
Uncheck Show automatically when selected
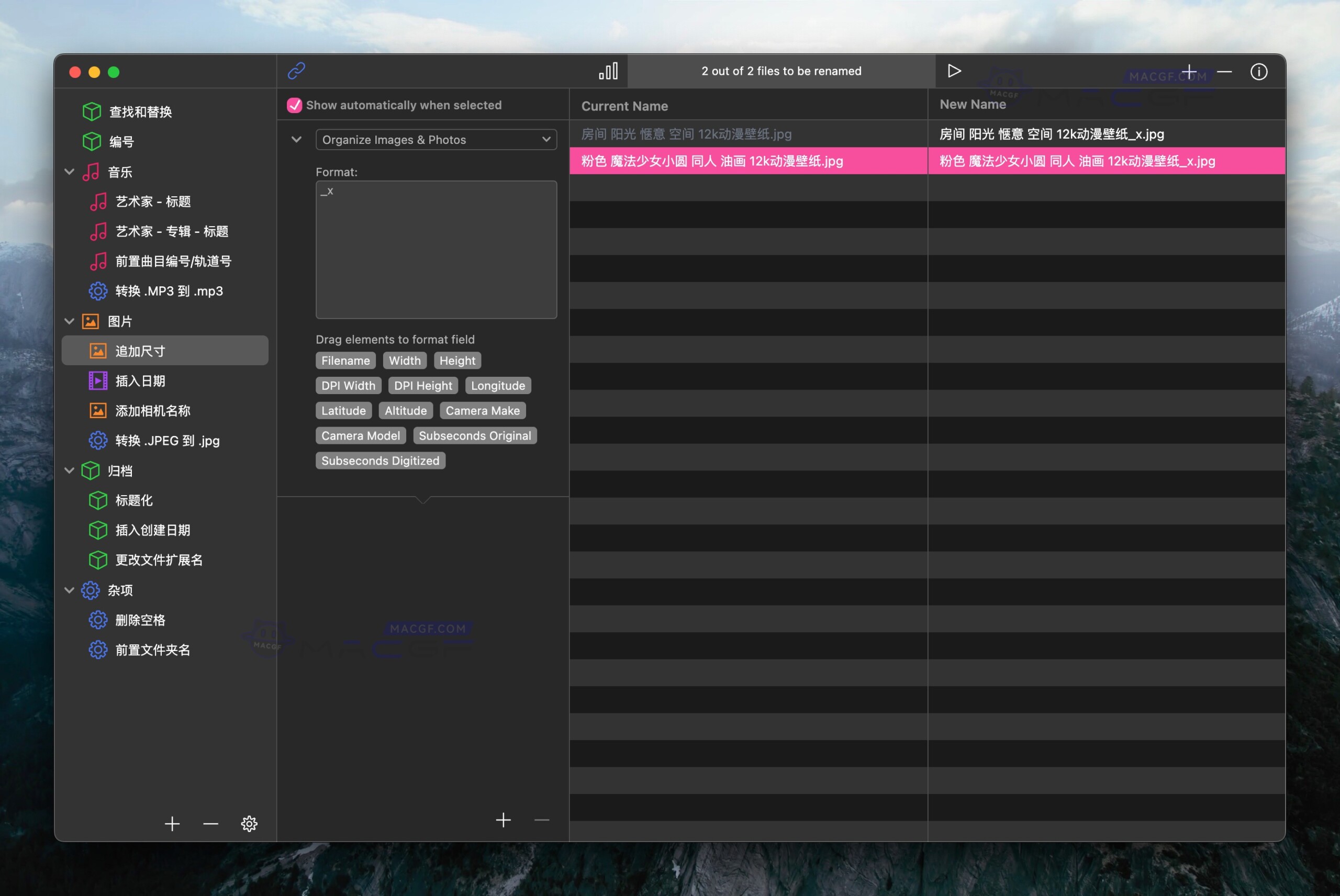point(294,105)
